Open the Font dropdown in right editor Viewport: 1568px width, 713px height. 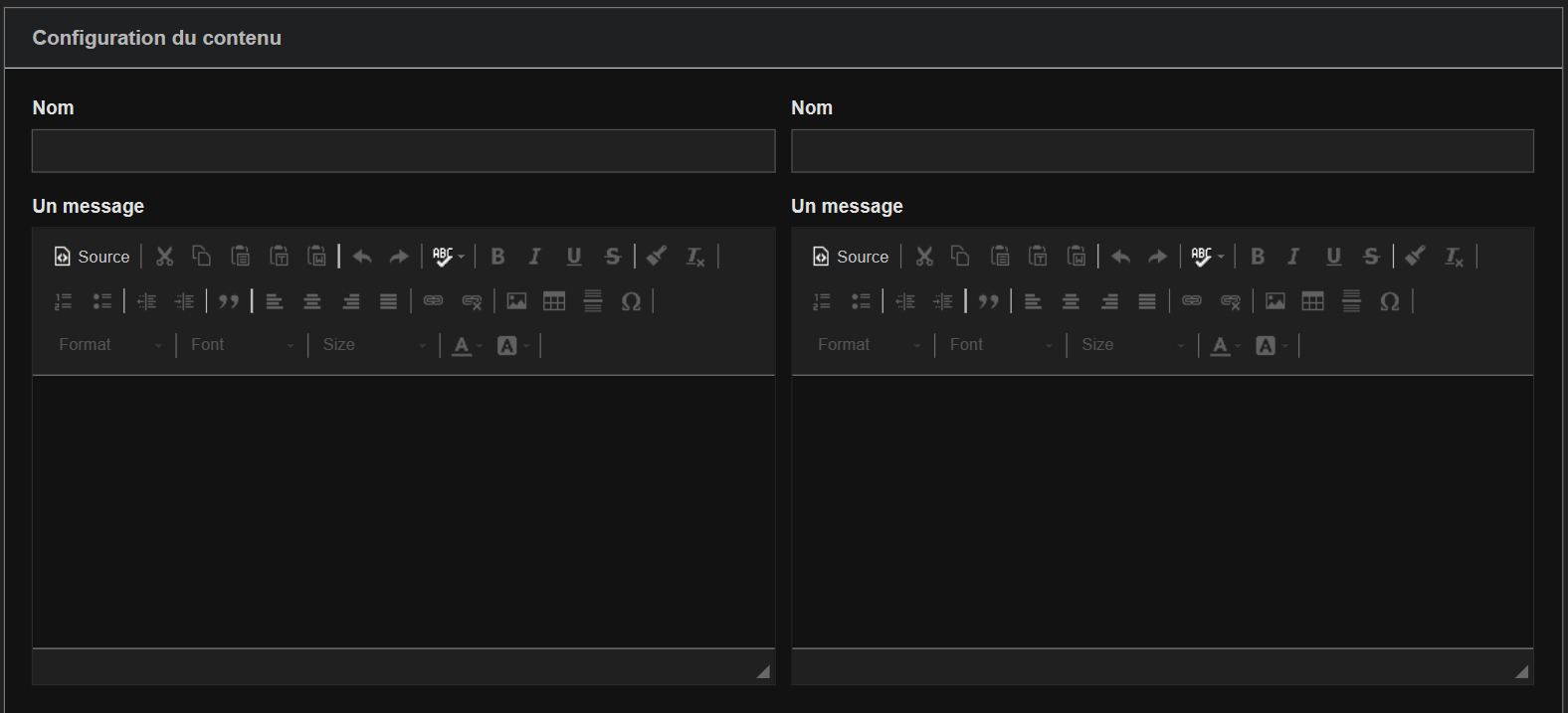click(x=999, y=345)
